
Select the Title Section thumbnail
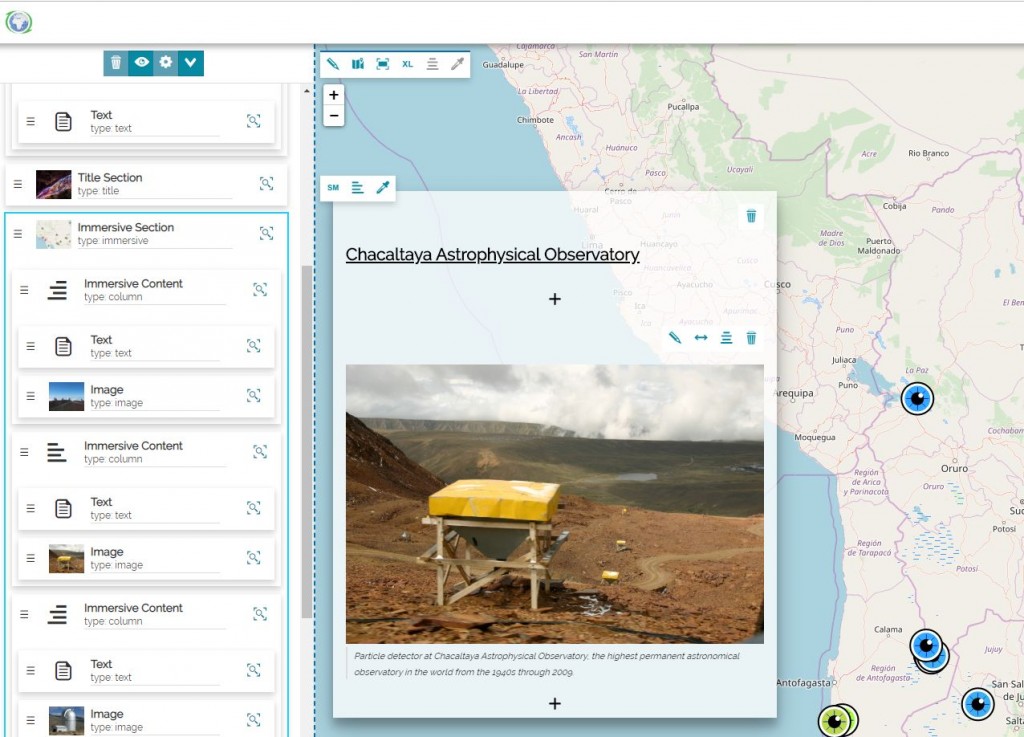point(54,184)
